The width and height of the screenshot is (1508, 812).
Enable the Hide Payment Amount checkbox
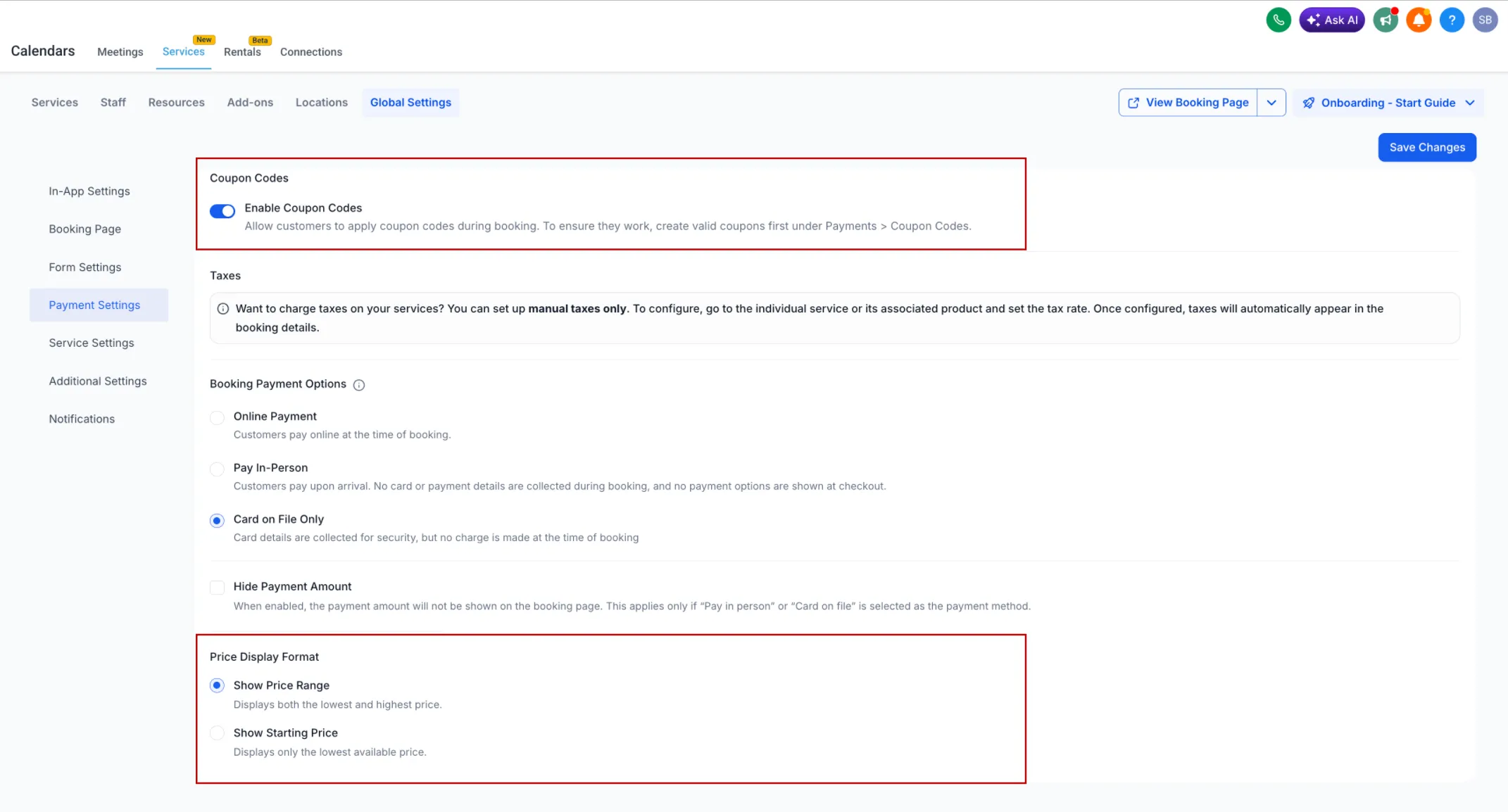click(x=217, y=588)
